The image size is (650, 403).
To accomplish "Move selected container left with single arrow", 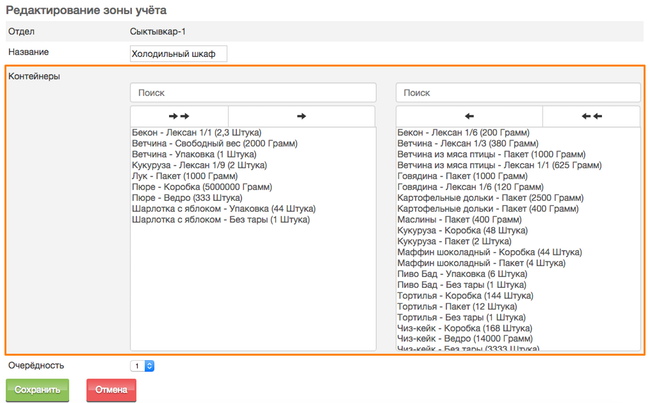I will tap(469, 117).
